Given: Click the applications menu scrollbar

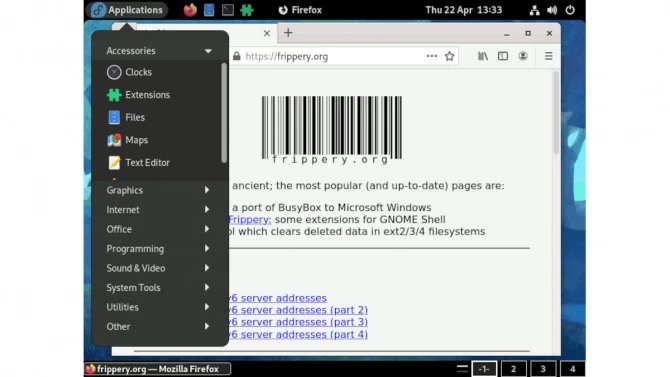Looking at the screenshot, I should tap(224, 113).
